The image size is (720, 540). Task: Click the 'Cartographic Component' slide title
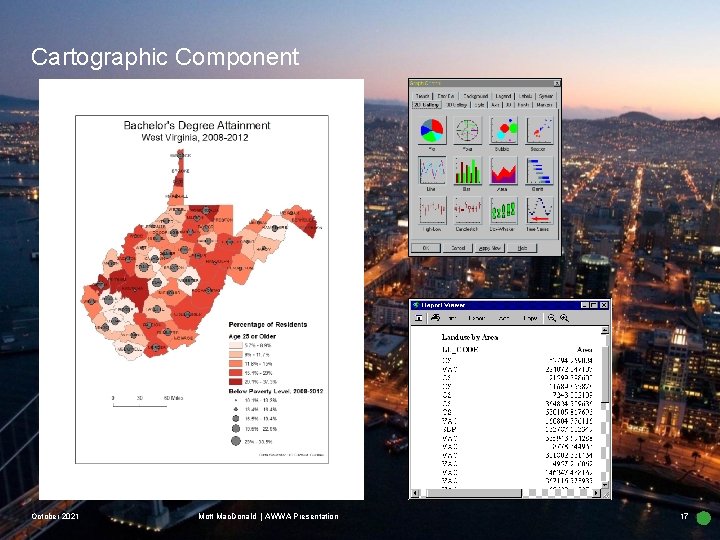(165, 58)
